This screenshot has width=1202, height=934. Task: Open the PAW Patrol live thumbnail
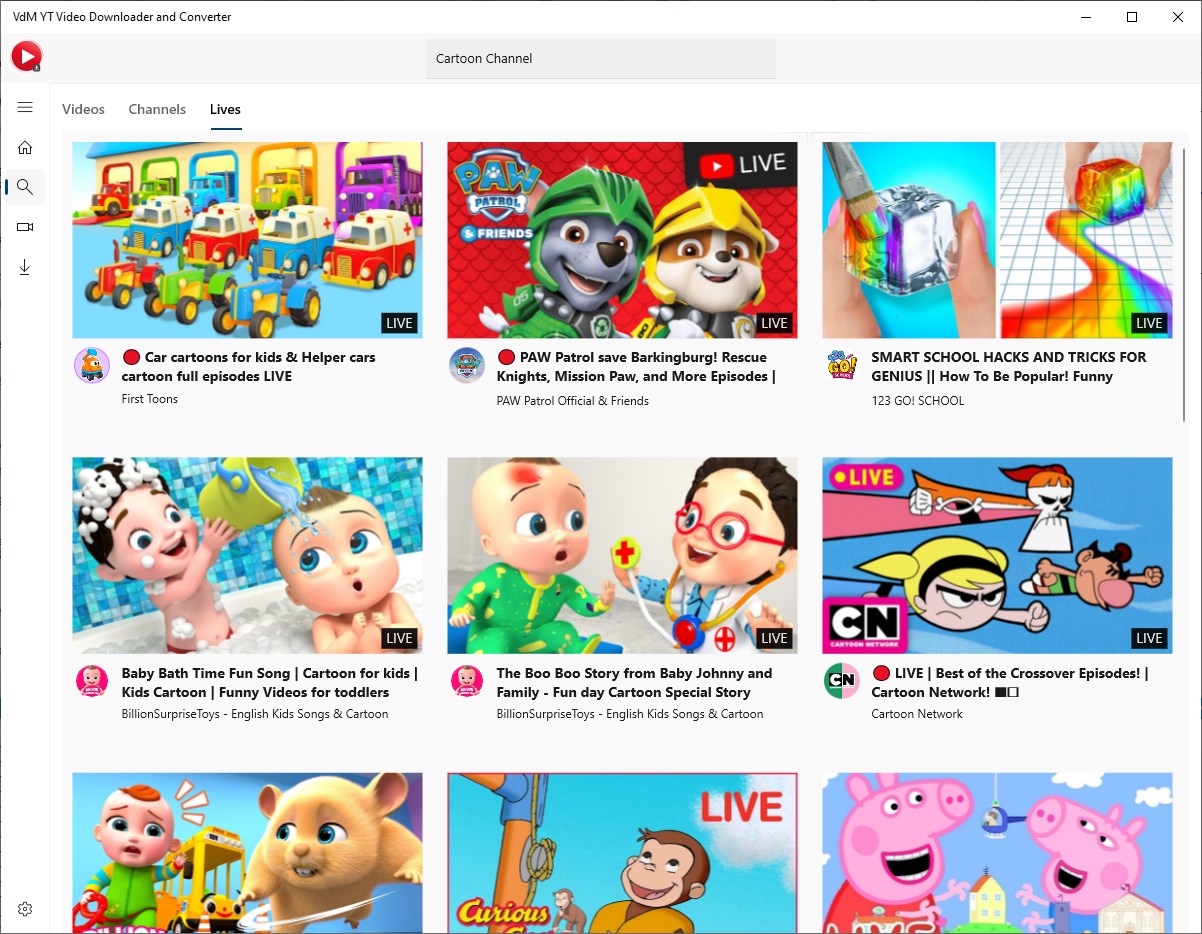(622, 240)
